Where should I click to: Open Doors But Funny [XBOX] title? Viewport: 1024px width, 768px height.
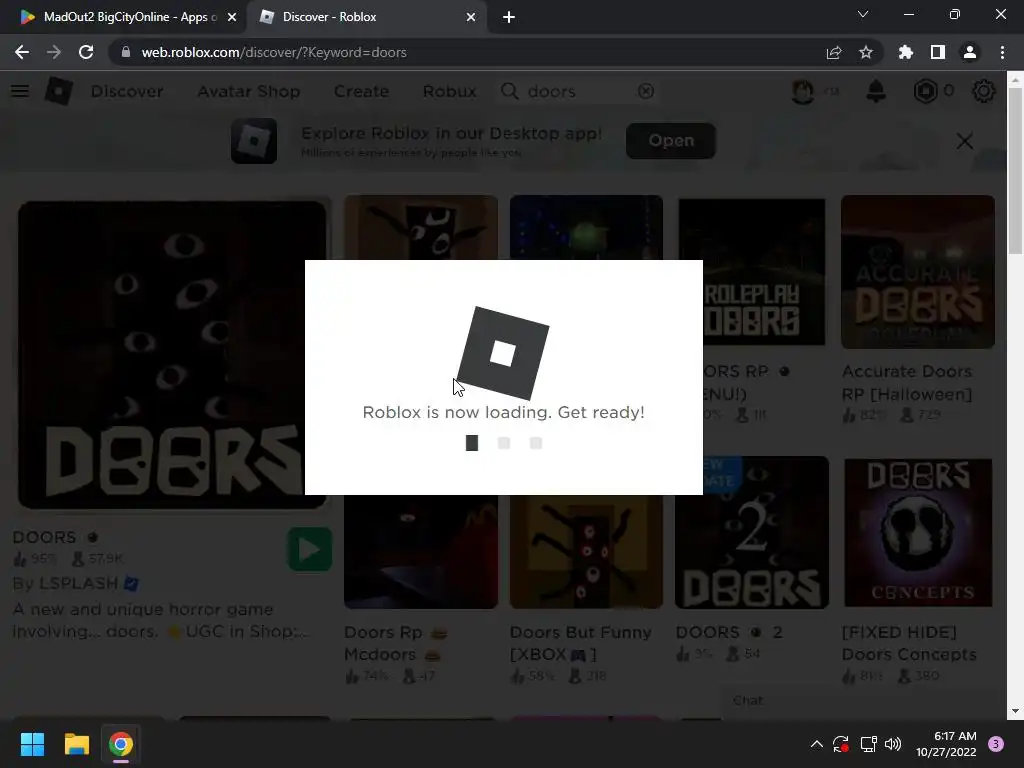point(581,643)
